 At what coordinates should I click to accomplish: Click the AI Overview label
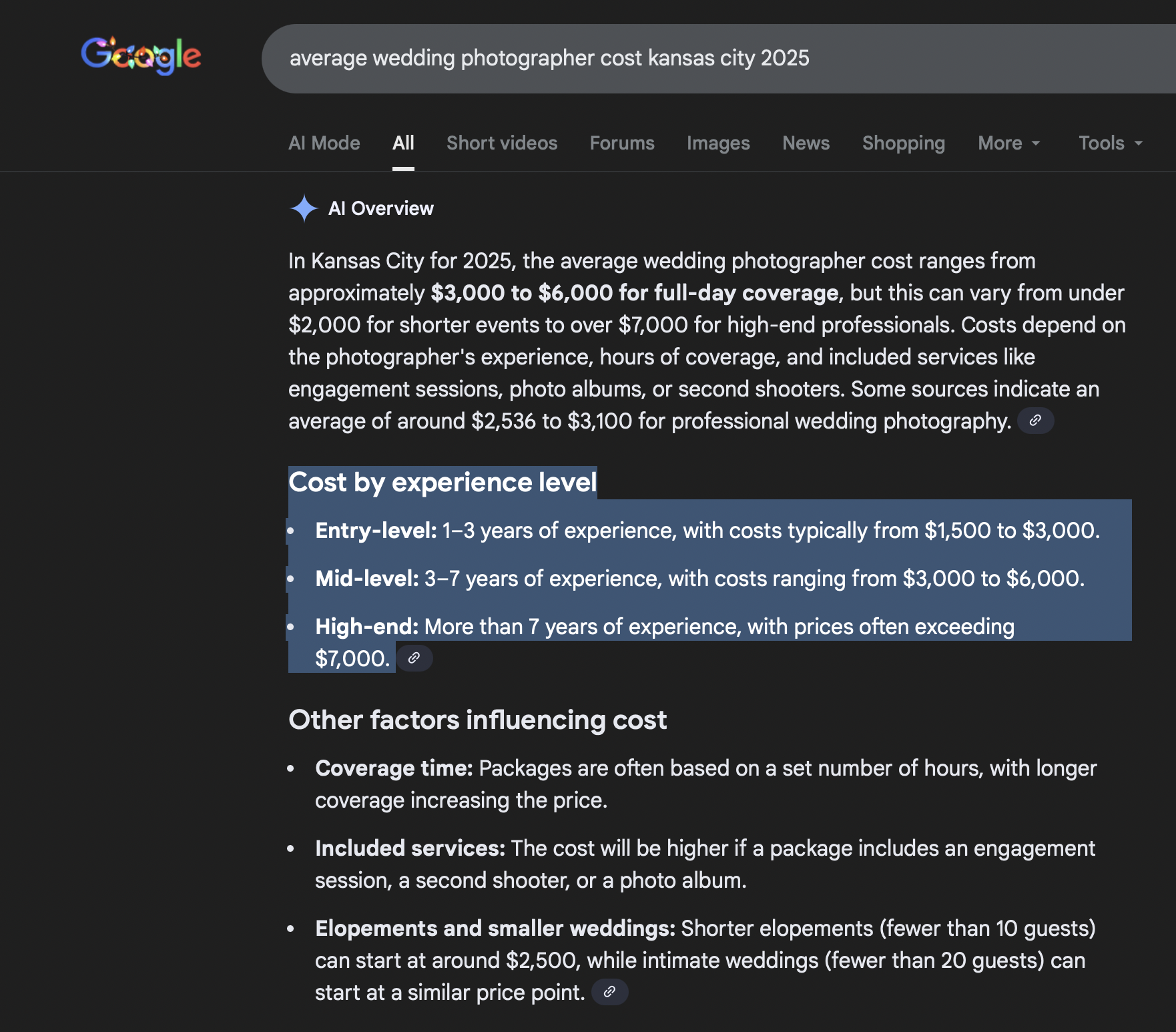[380, 208]
